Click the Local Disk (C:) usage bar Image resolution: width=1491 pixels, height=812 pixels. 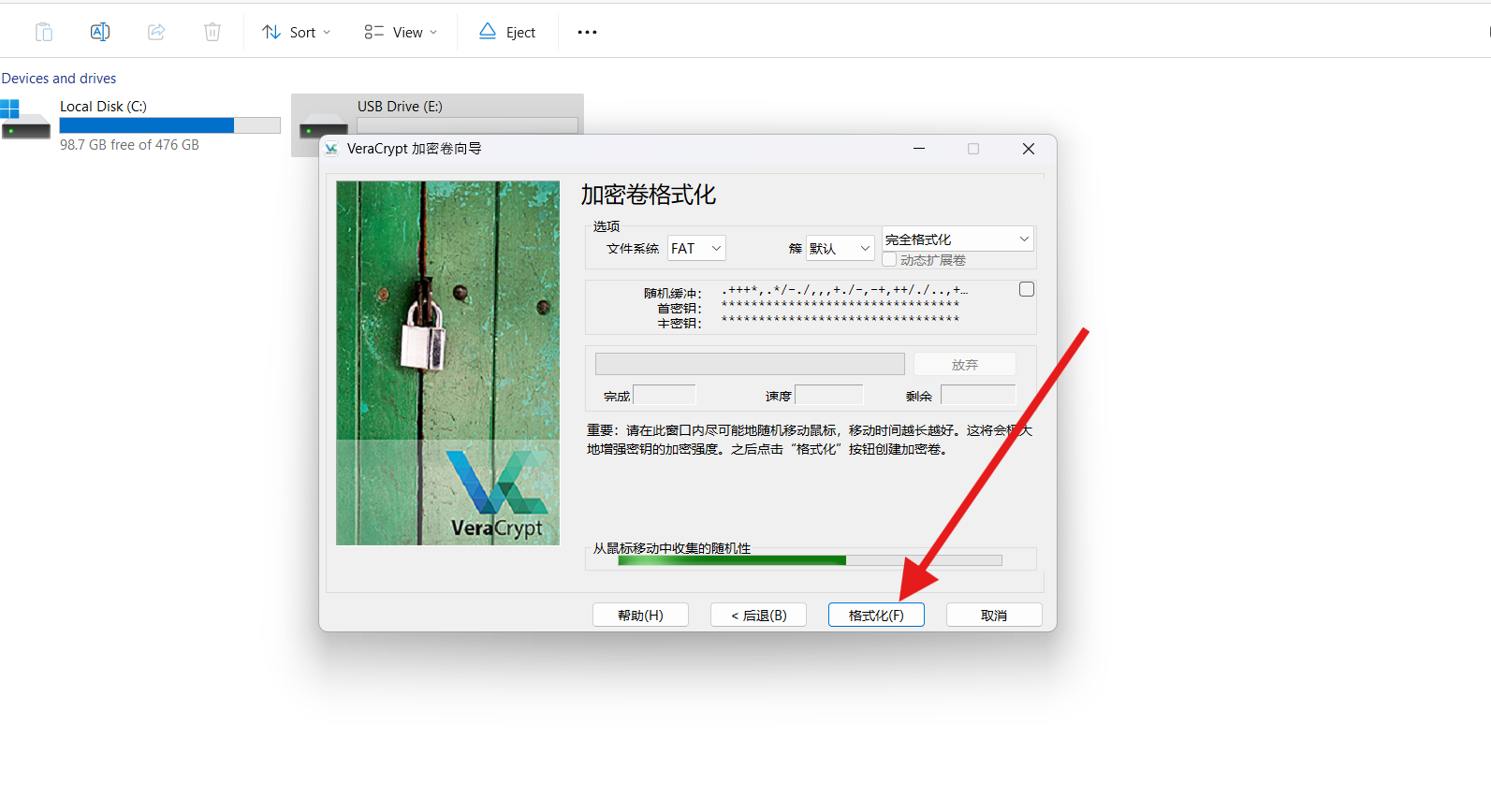point(169,125)
